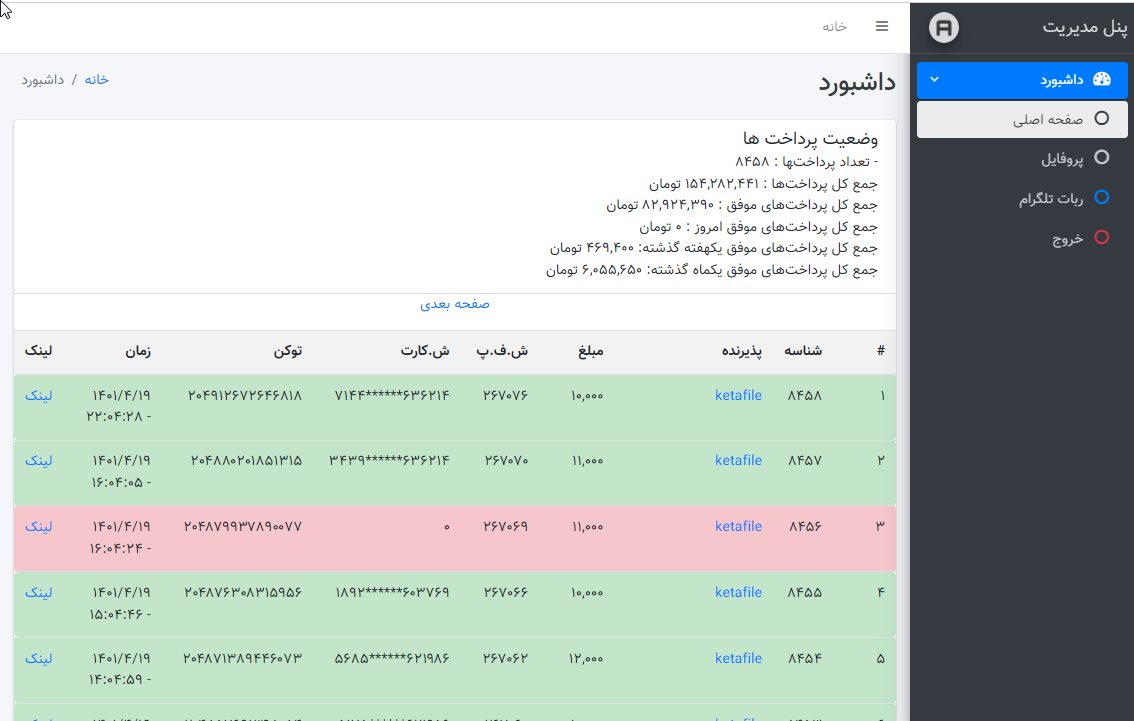Select invoice number ۲۶۷۰۶۹
Viewport: 1134px width, 721px height.
click(x=506, y=526)
